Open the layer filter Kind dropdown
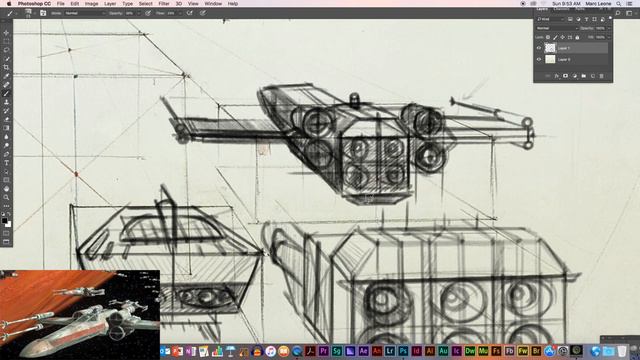Viewport: 640px width, 360px height. coord(550,19)
